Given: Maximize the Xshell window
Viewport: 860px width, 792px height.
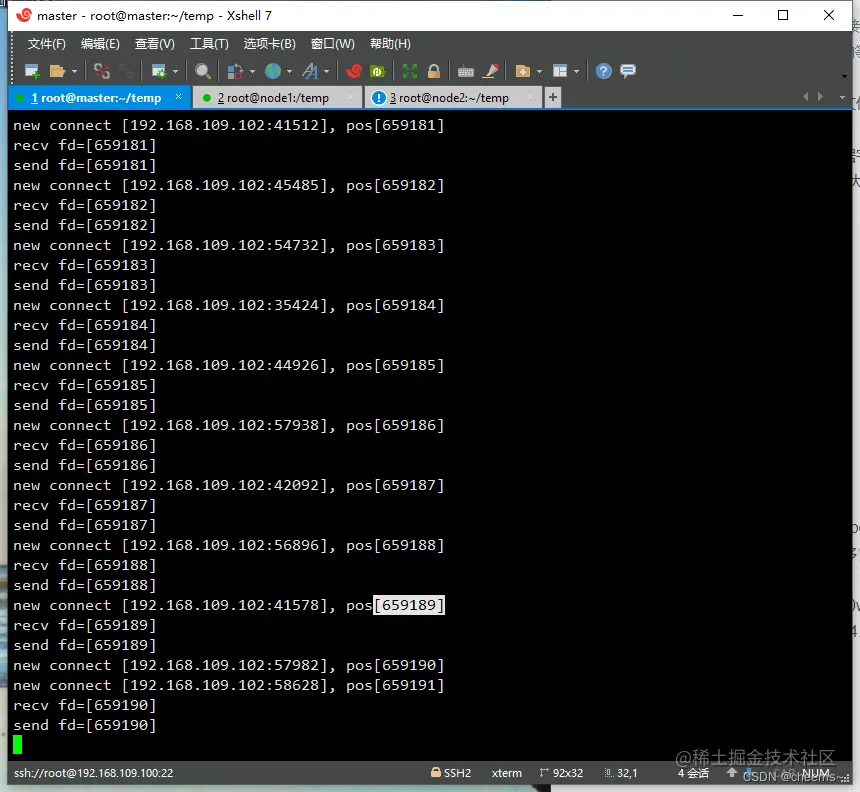Looking at the screenshot, I should coord(783,15).
